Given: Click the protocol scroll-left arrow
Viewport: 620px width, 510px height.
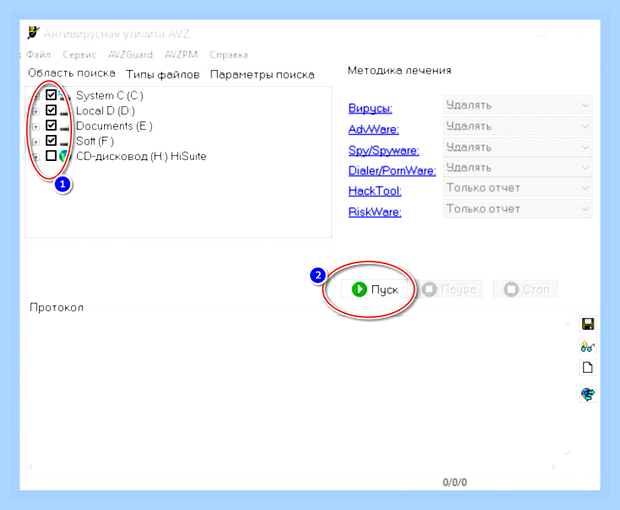Looking at the screenshot, I should (x=31, y=467).
